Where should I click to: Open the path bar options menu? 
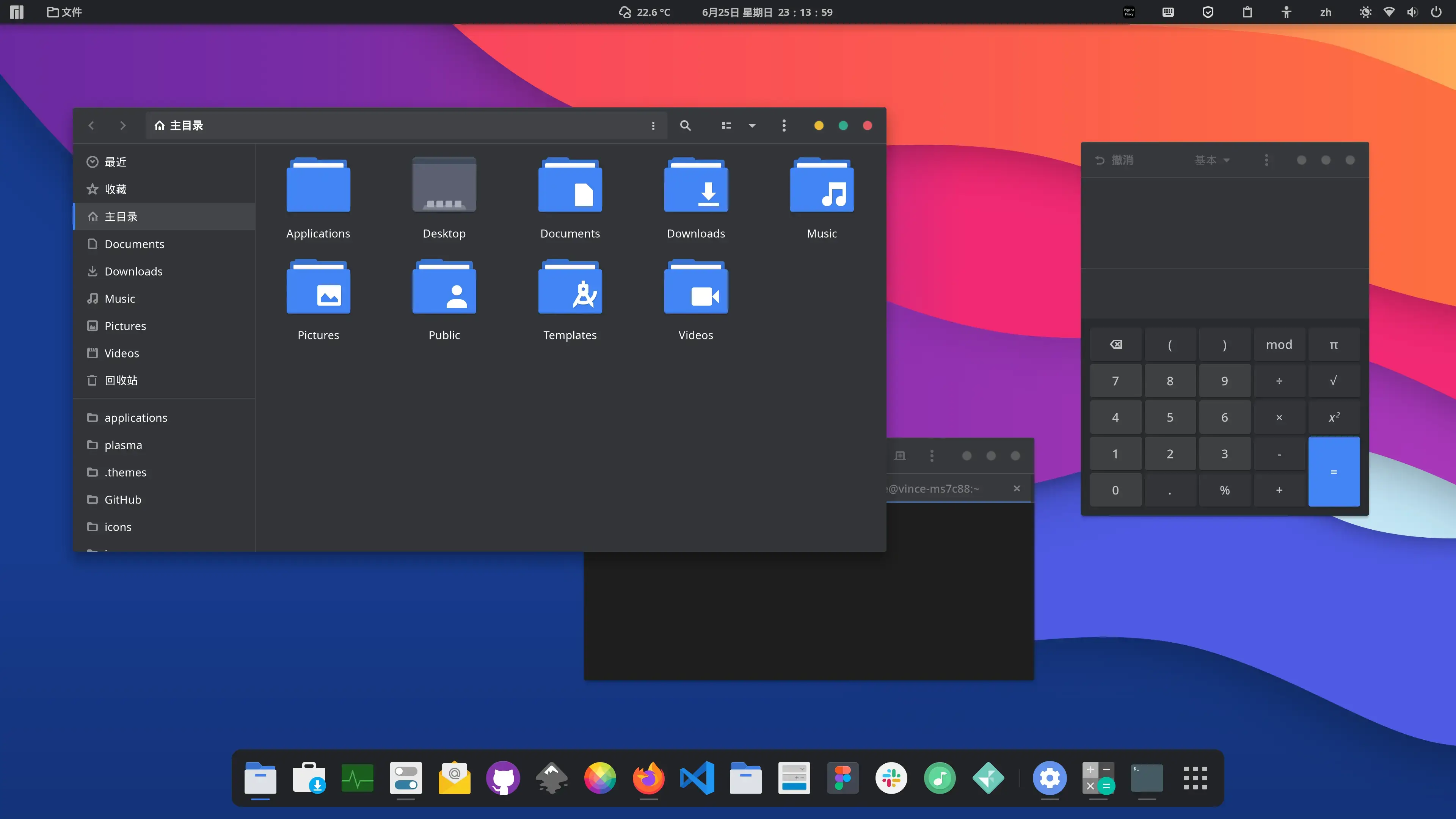click(x=653, y=126)
